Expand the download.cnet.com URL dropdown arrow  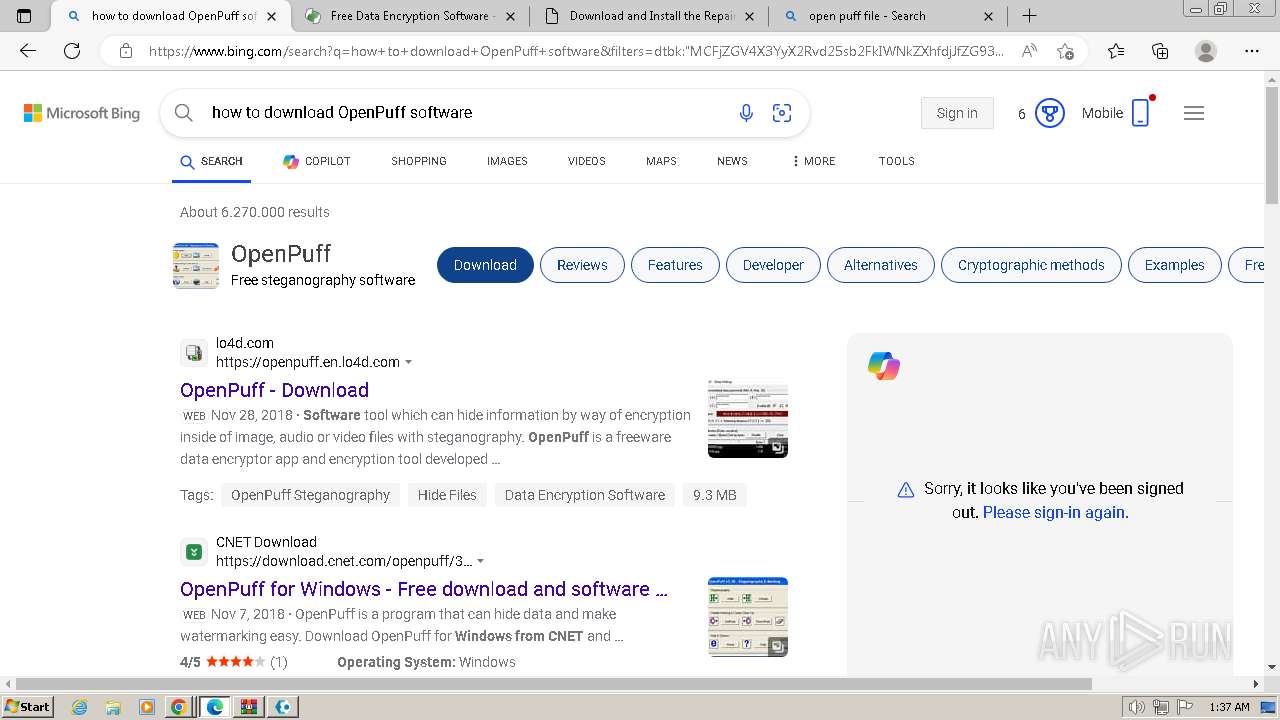pos(480,561)
